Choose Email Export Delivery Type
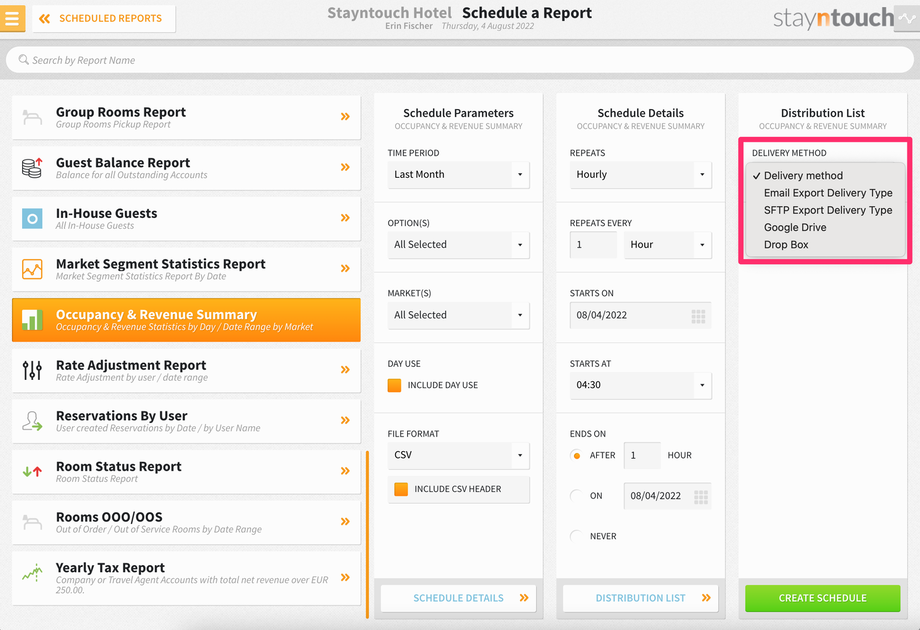The height and width of the screenshot is (630, 920). tap(827, 193)
